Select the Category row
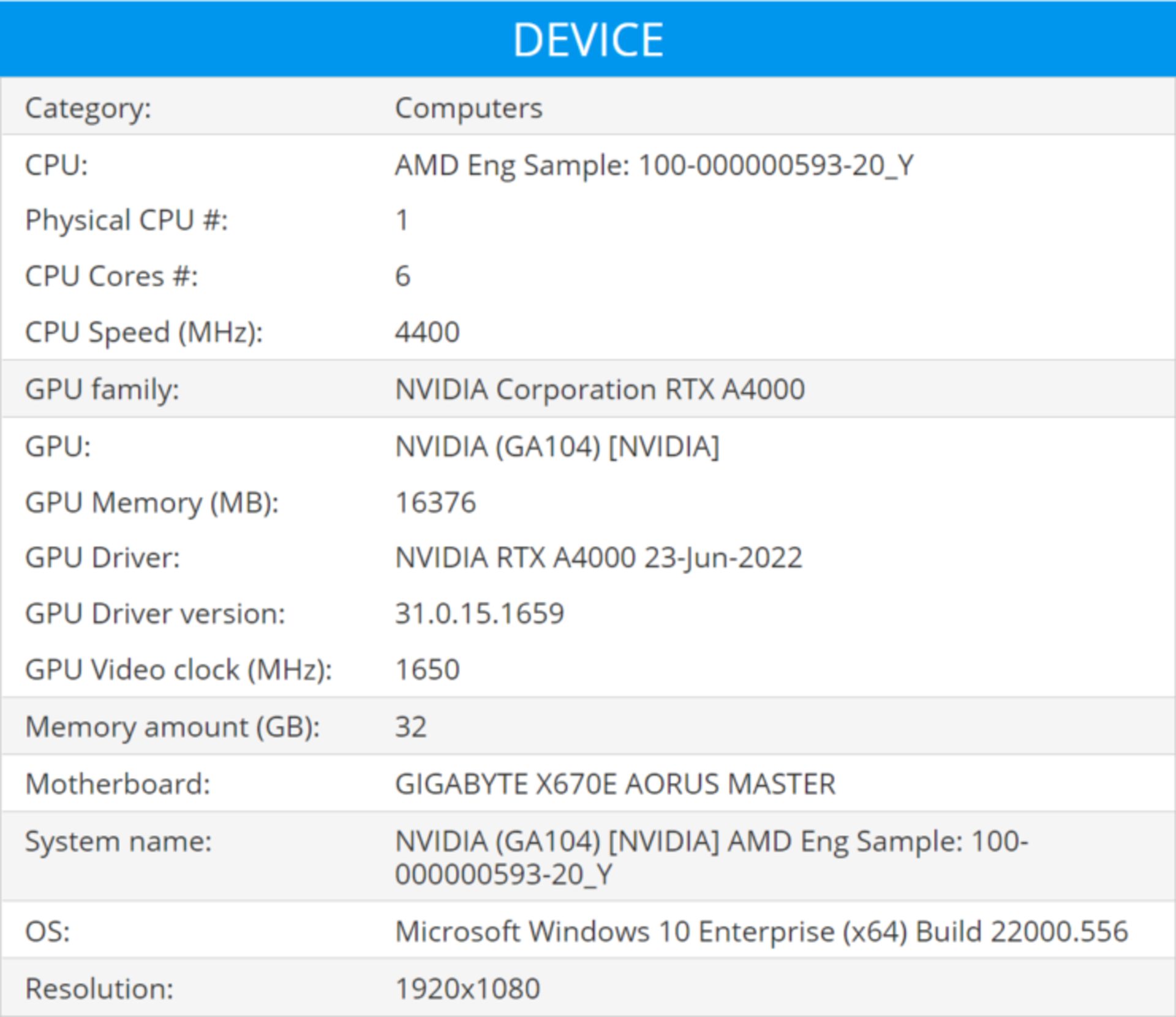1176x1017 pixels. pos(89,109)
